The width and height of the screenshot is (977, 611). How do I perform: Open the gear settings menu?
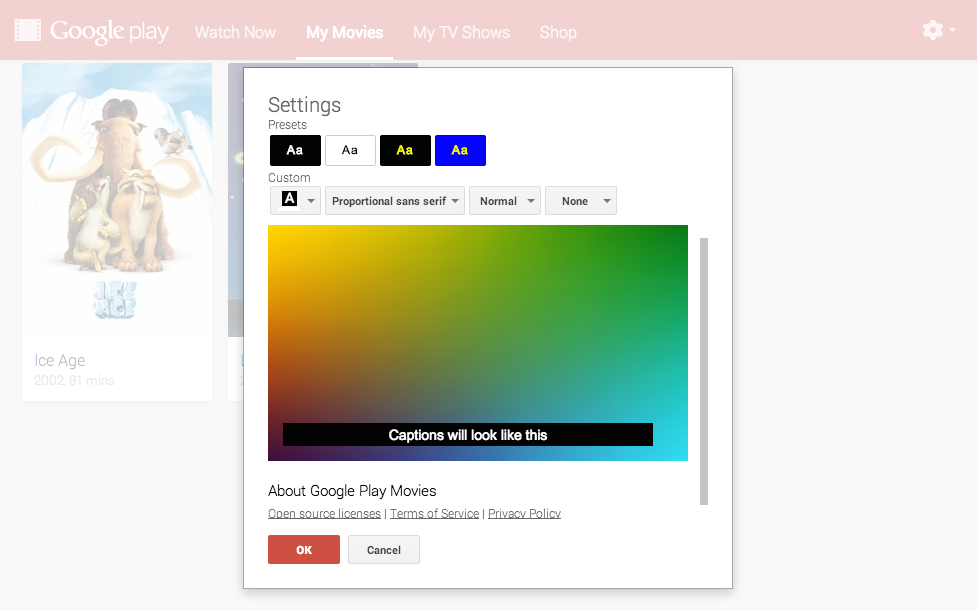click(x=937, y=31)
